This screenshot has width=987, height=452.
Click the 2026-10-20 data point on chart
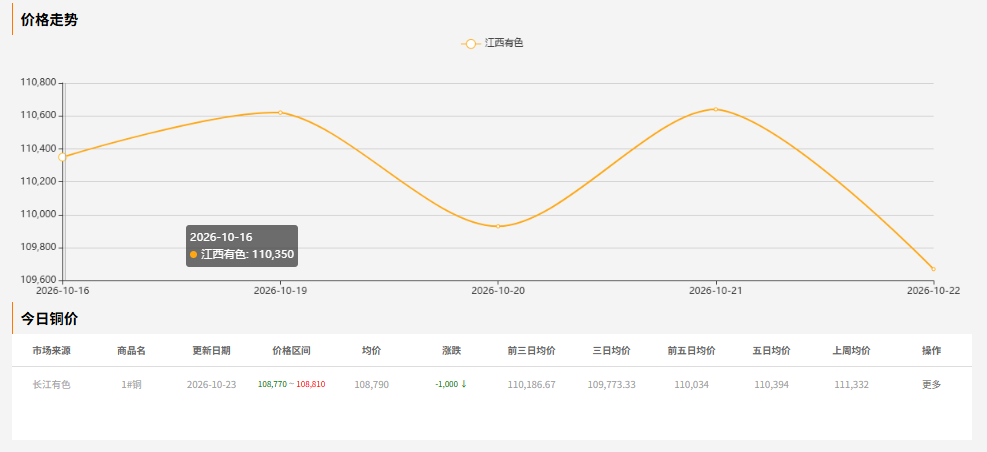point(498,226)
